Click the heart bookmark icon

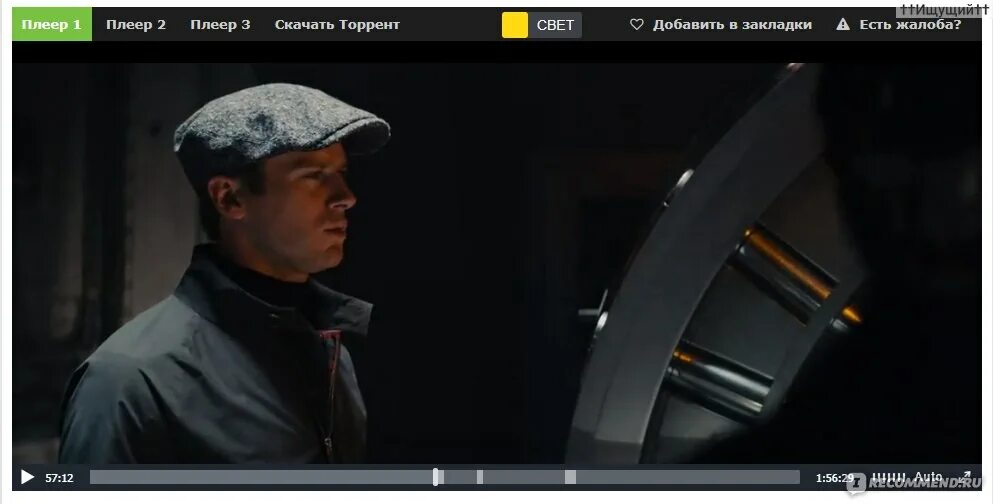point(636,25)
